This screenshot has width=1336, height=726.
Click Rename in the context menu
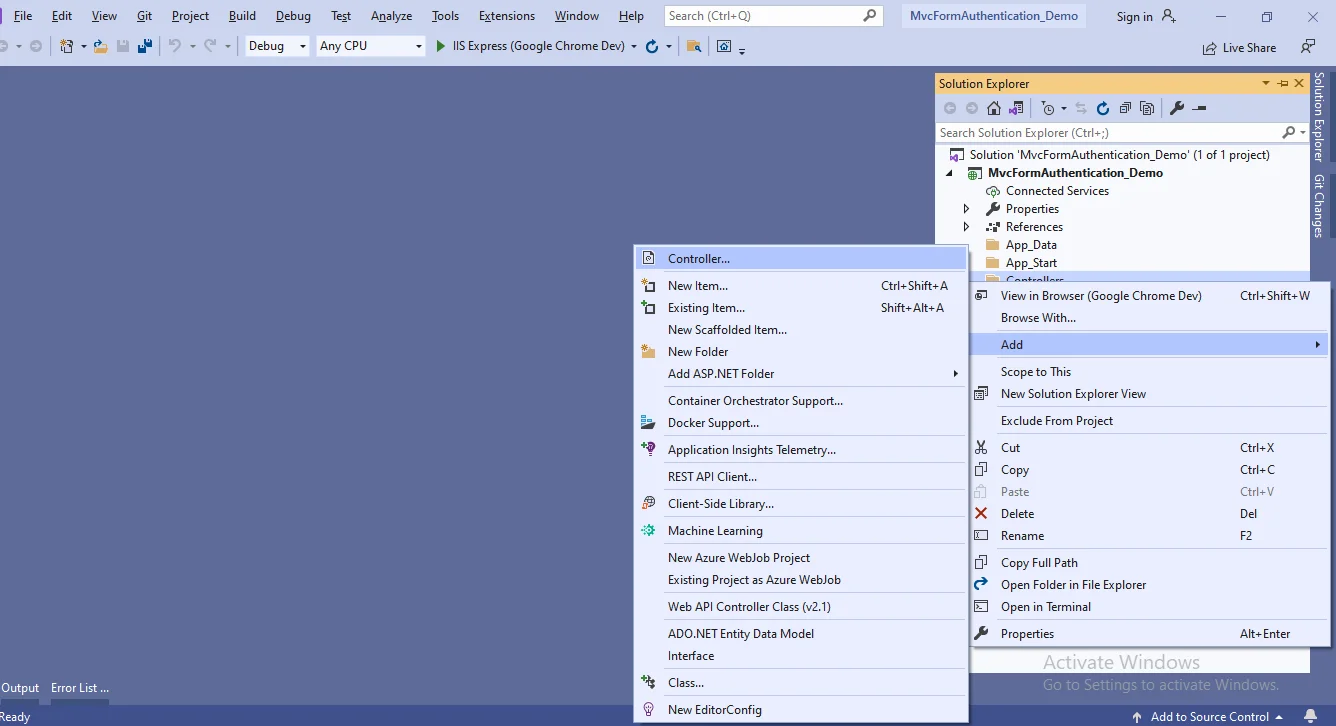tap(1150, 536)
